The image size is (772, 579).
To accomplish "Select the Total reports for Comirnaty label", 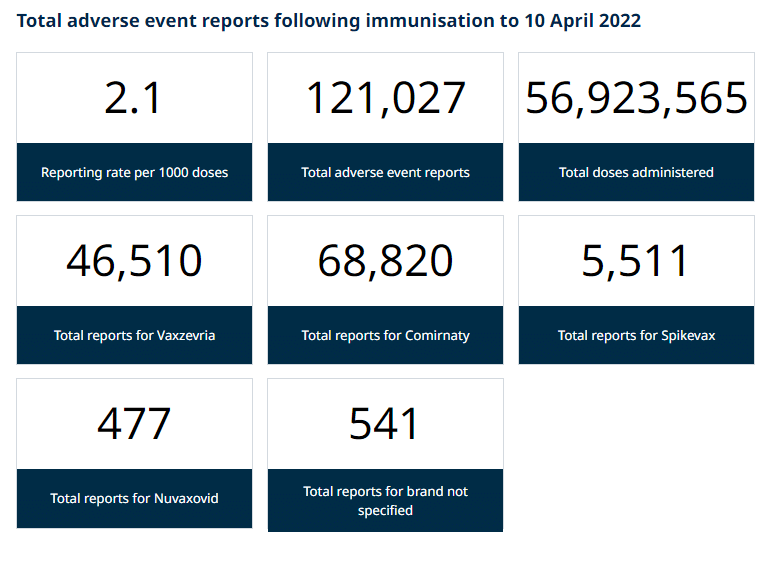I will coord(385,335).
